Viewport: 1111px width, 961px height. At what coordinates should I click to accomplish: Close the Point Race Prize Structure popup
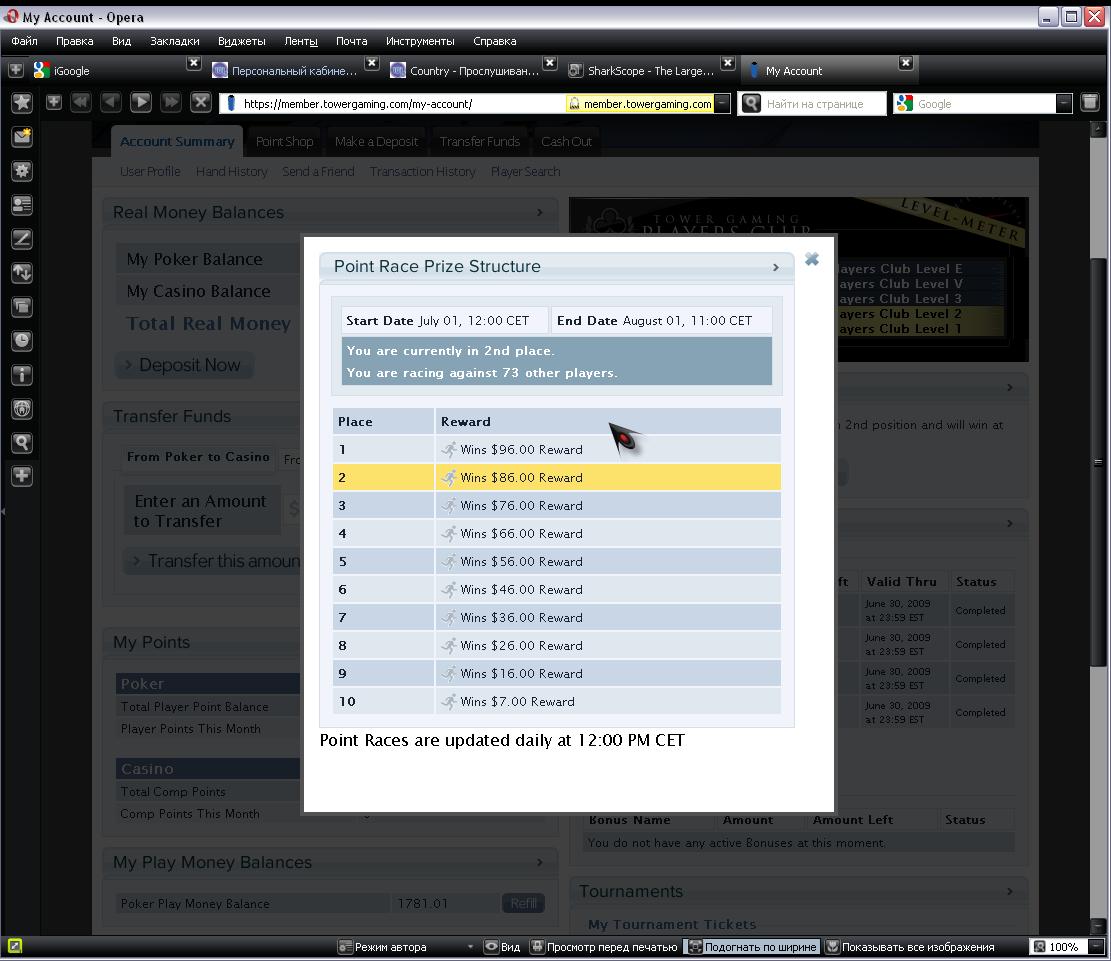pyautogui.click(x=812, y=259)
